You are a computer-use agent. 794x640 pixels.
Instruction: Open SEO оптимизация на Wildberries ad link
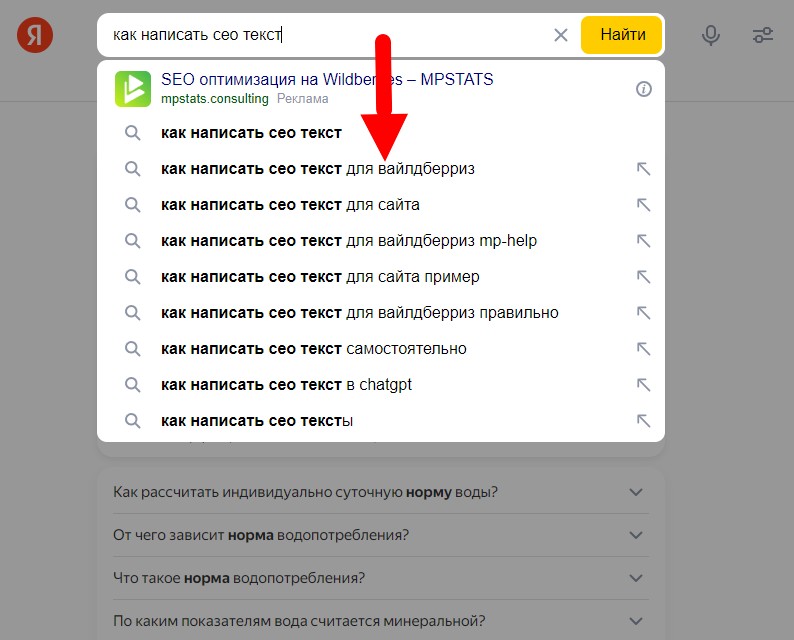coord(327,80)
